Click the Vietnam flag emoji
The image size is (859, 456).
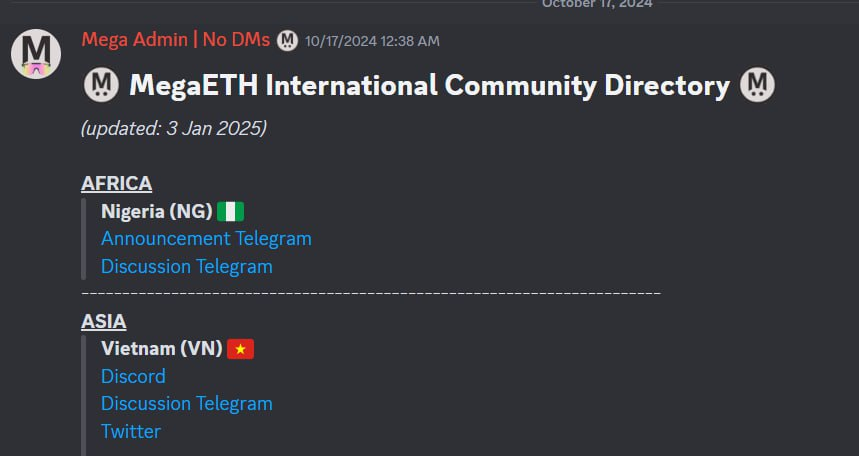coord(241,349)
